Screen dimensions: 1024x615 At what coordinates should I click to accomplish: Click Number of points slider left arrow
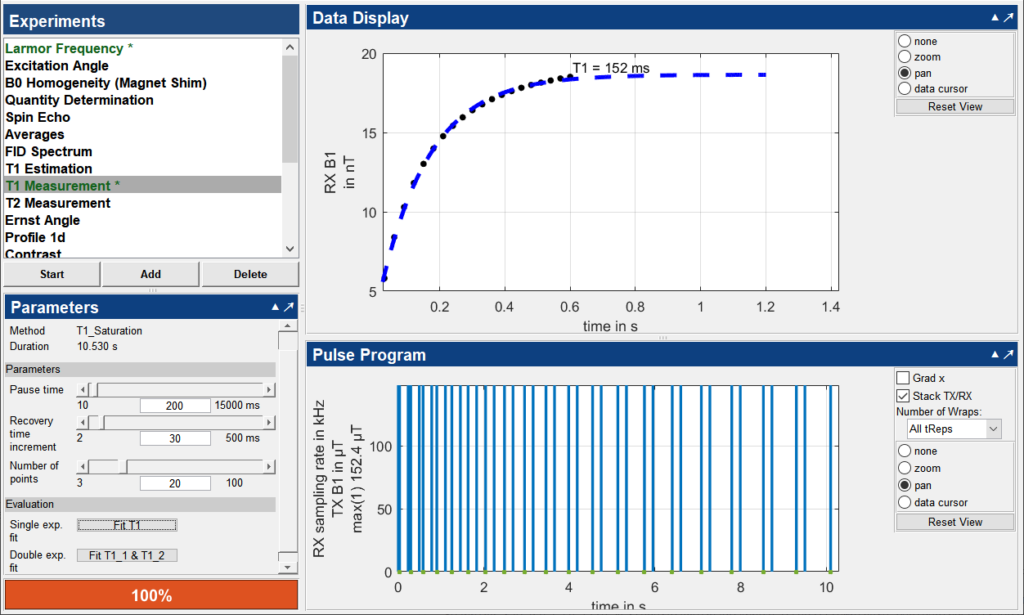coord(83,466)
